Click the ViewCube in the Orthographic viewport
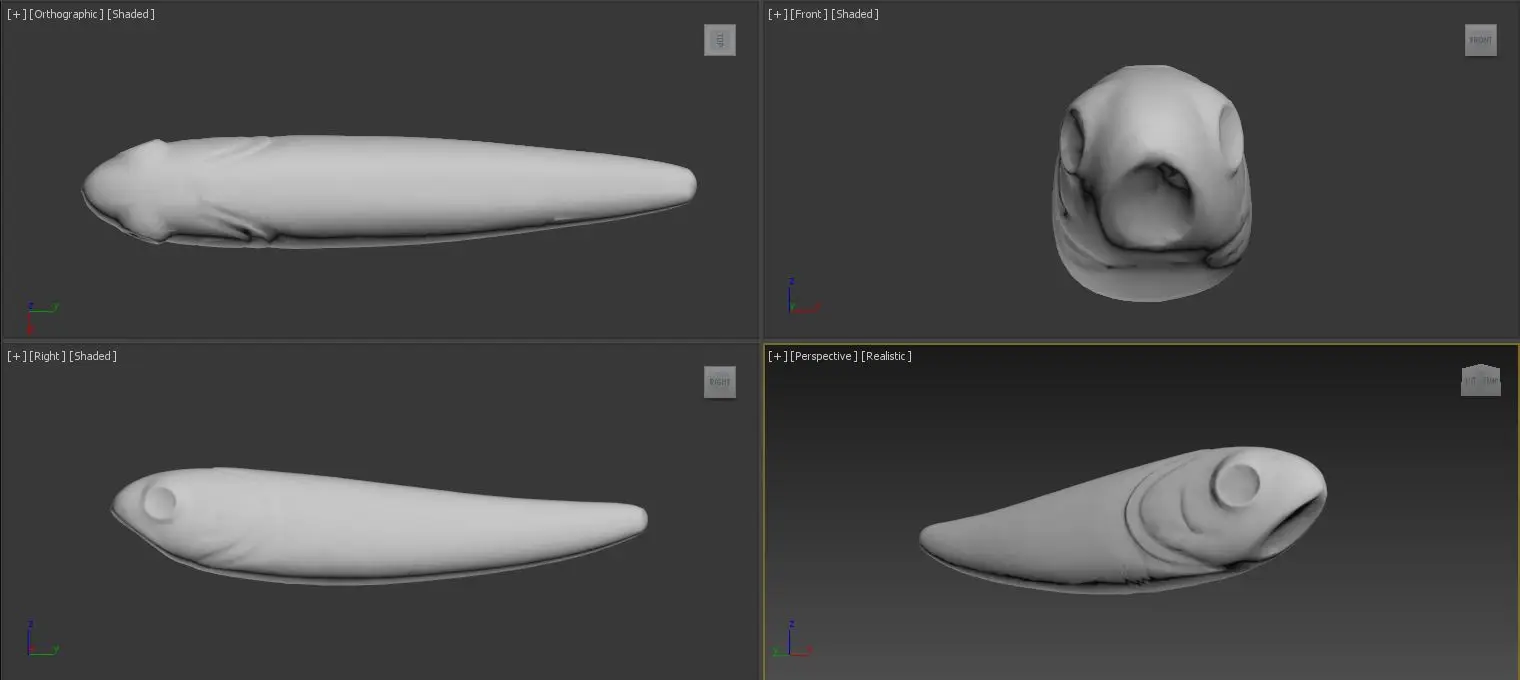Screen dimensions: 1520x680 pos(720,40)
